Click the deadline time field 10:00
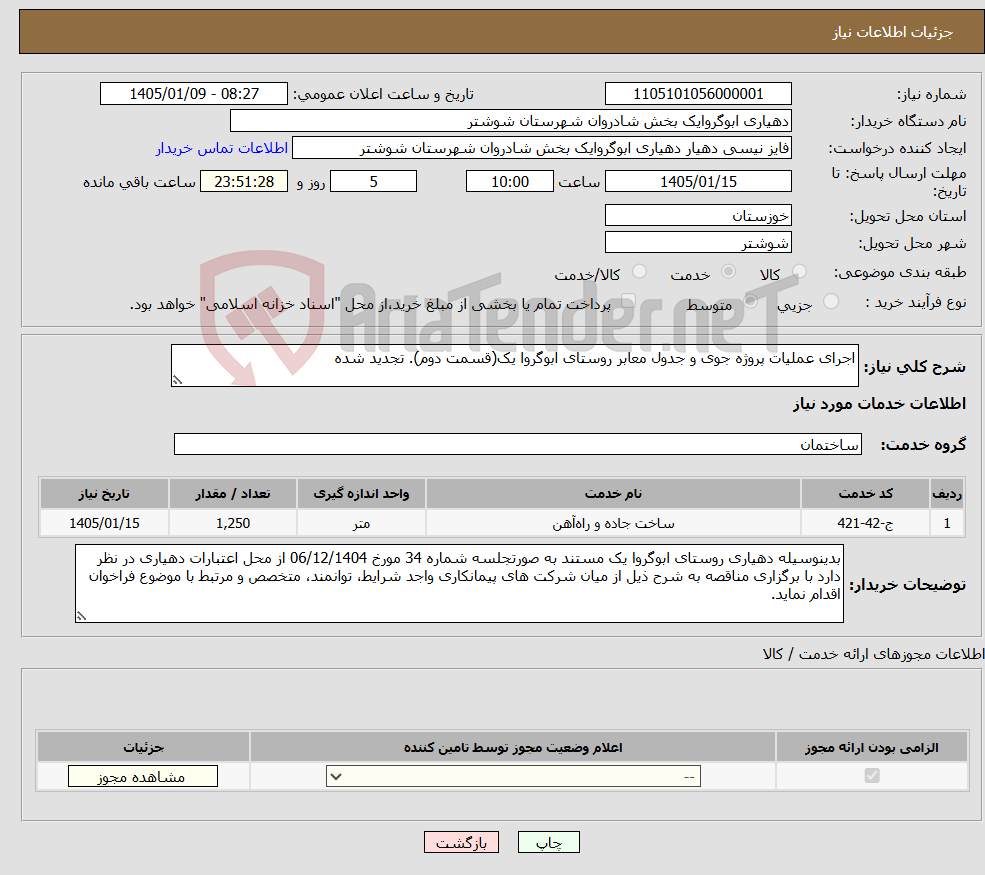 coord(509,182)
